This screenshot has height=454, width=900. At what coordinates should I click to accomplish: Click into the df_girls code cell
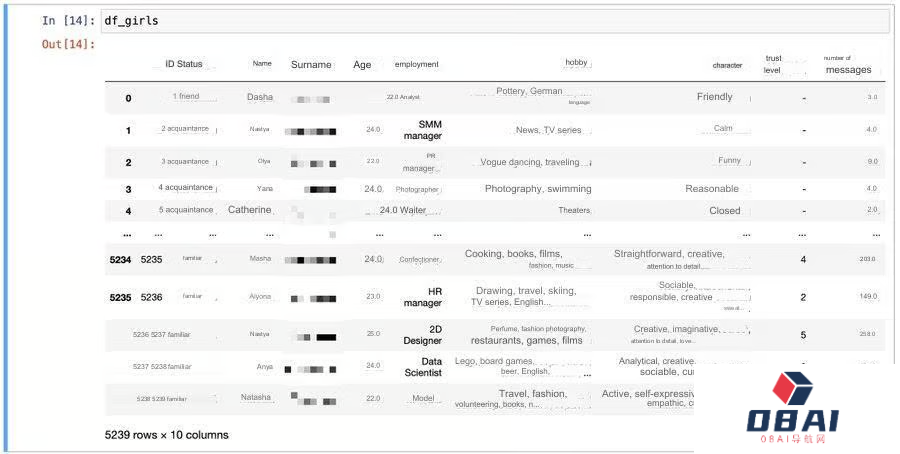[490, 21]
